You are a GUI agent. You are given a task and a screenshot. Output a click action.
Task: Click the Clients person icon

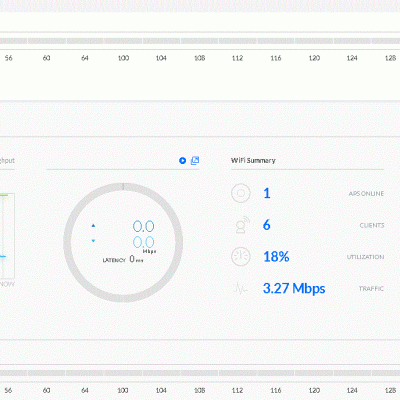[242, 225]
